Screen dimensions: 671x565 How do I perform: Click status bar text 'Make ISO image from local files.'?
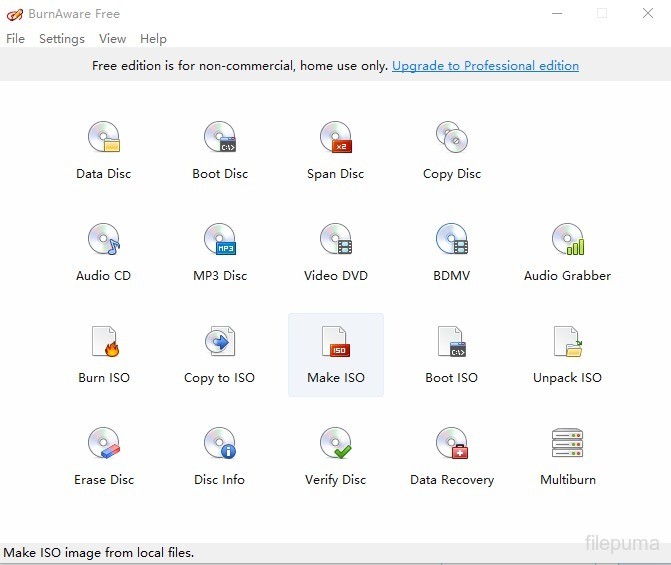(98, 553)
